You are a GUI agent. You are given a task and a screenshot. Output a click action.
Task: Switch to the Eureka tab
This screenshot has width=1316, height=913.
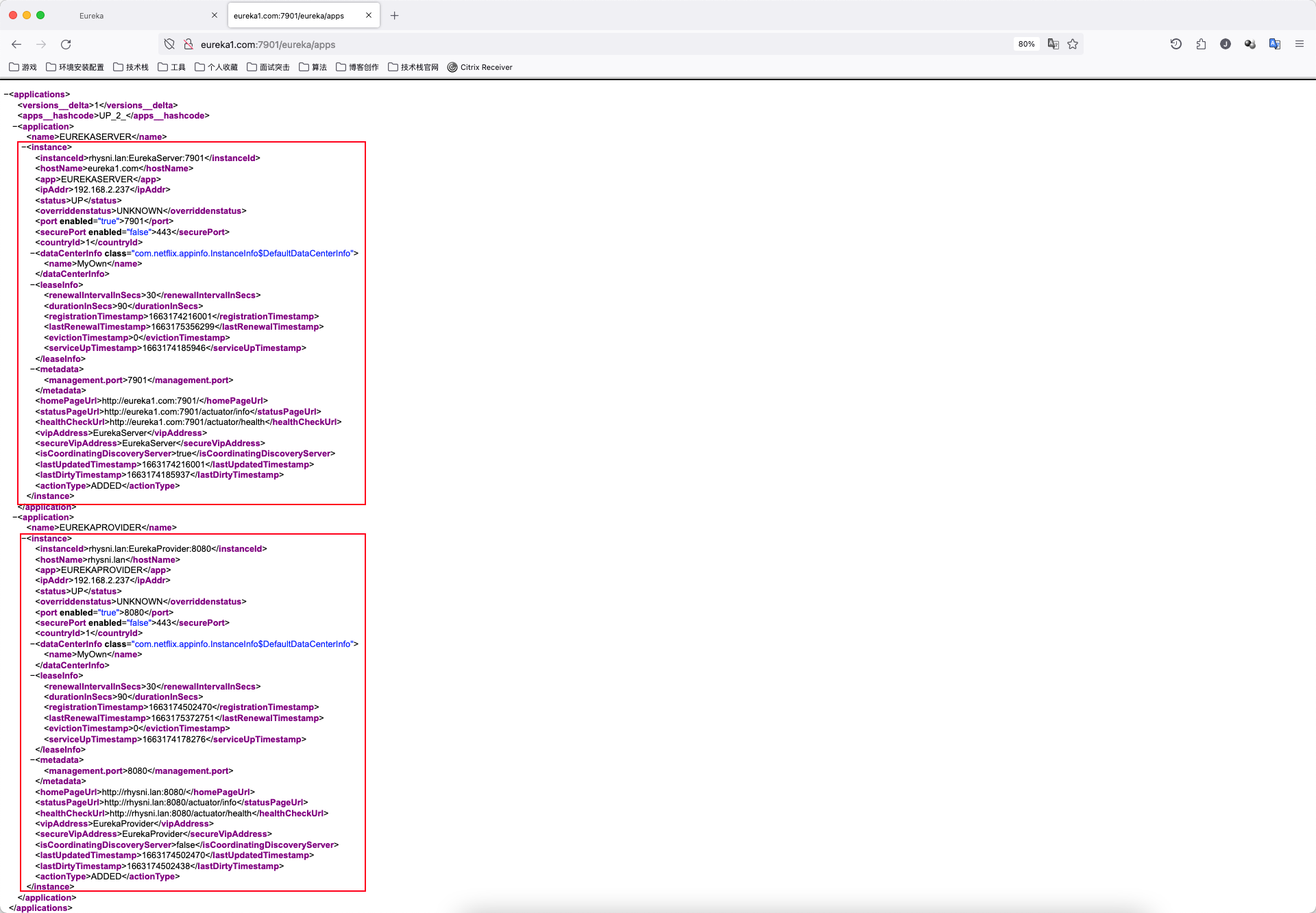point(92,16)
